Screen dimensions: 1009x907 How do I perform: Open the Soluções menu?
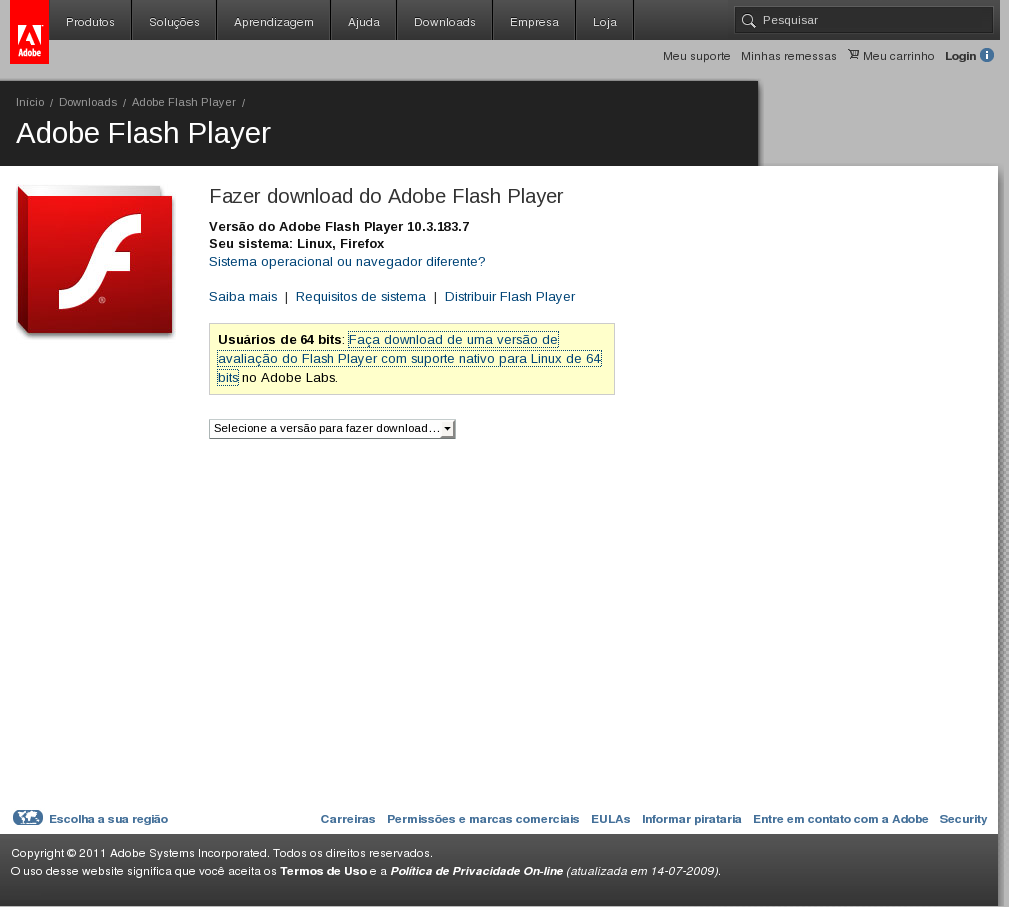coord(174,22)
